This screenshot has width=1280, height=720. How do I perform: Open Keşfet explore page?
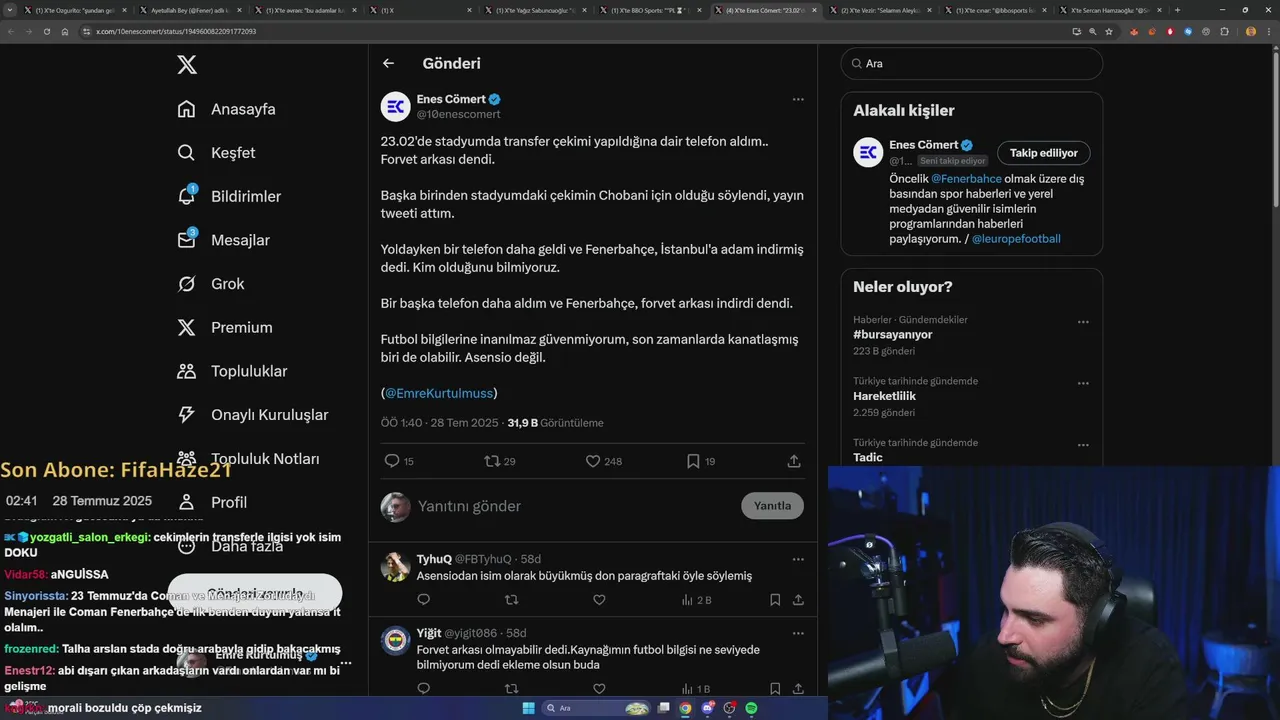click(233, 153)
